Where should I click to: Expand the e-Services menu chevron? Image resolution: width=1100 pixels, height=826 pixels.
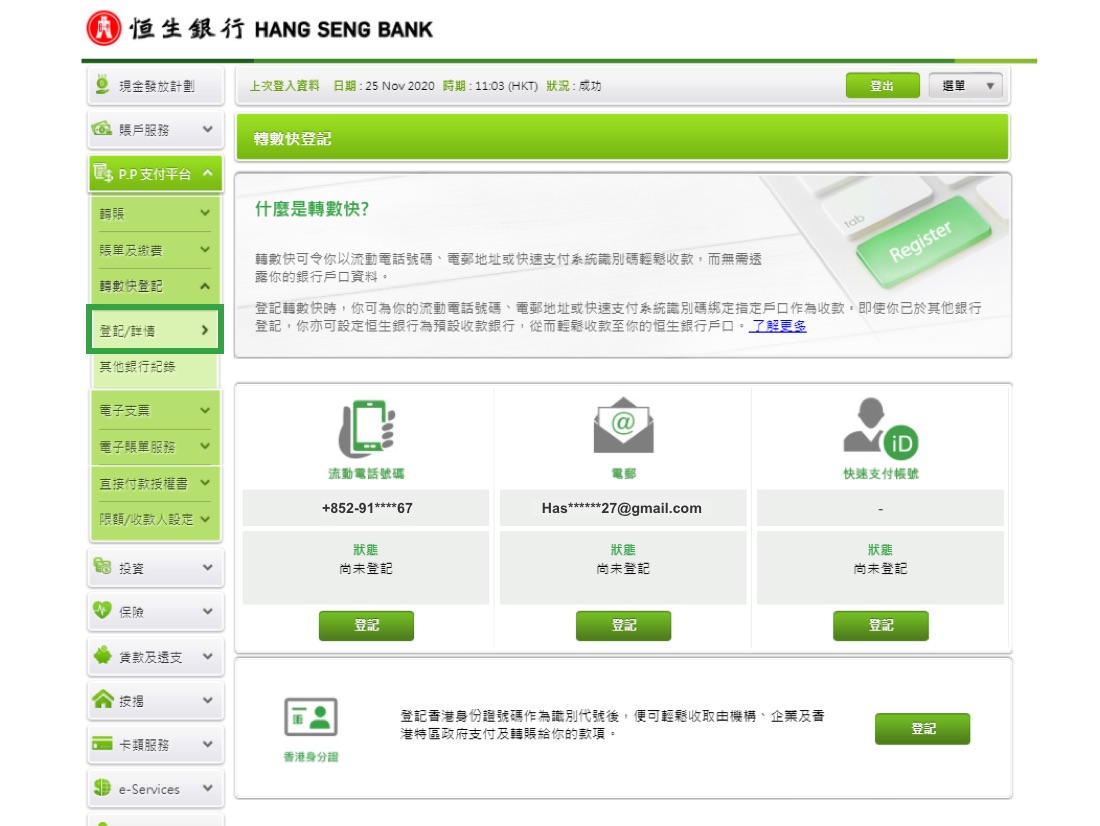pyautogui.click(x=208, y=788)
